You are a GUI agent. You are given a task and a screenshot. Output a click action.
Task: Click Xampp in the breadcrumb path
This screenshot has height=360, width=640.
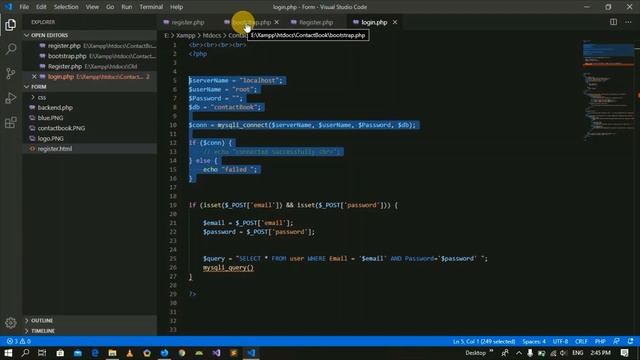click(x=185, y=36)
